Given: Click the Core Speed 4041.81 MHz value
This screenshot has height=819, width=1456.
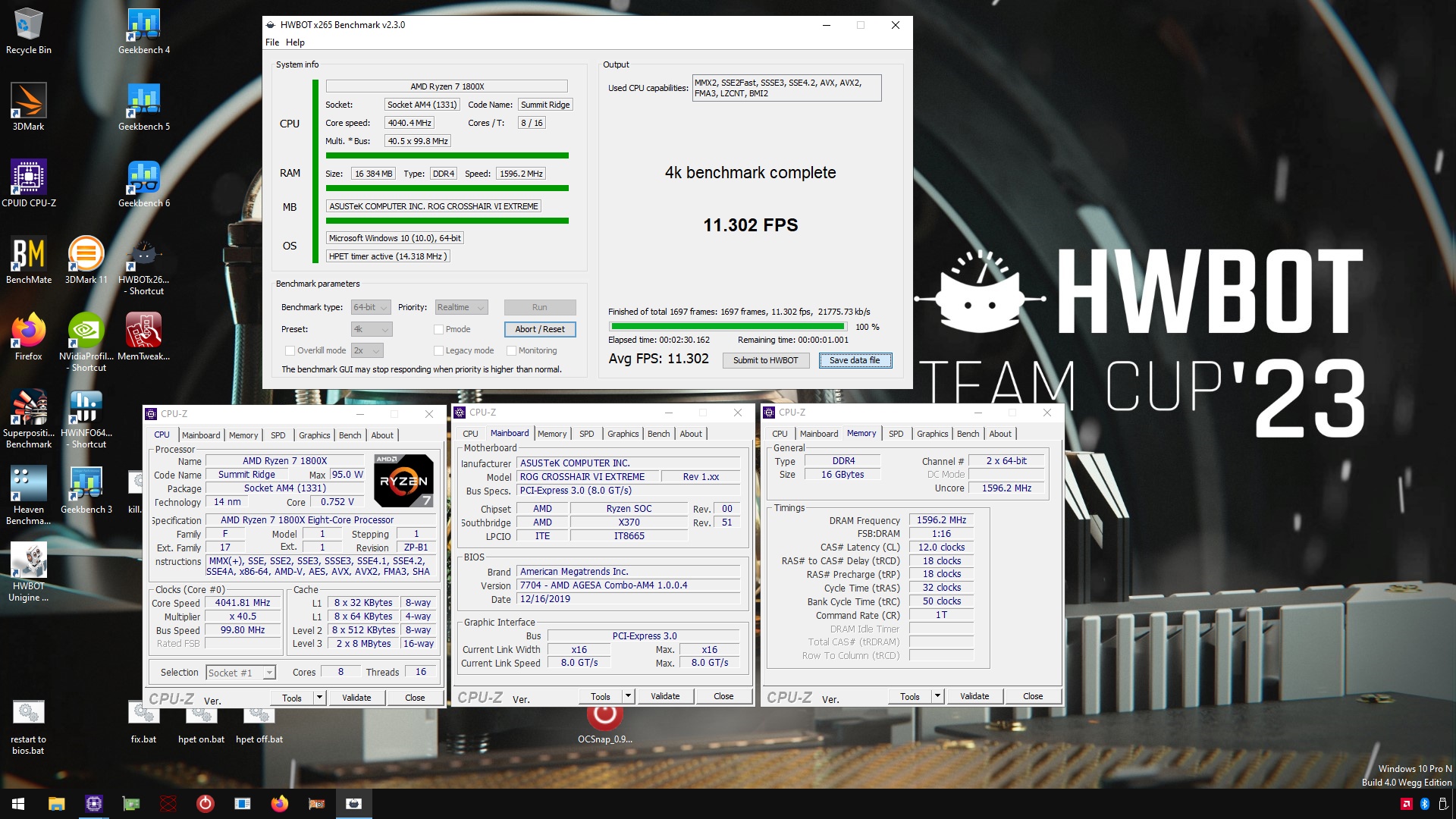Looking at the screenshot, I should [243, 603].
